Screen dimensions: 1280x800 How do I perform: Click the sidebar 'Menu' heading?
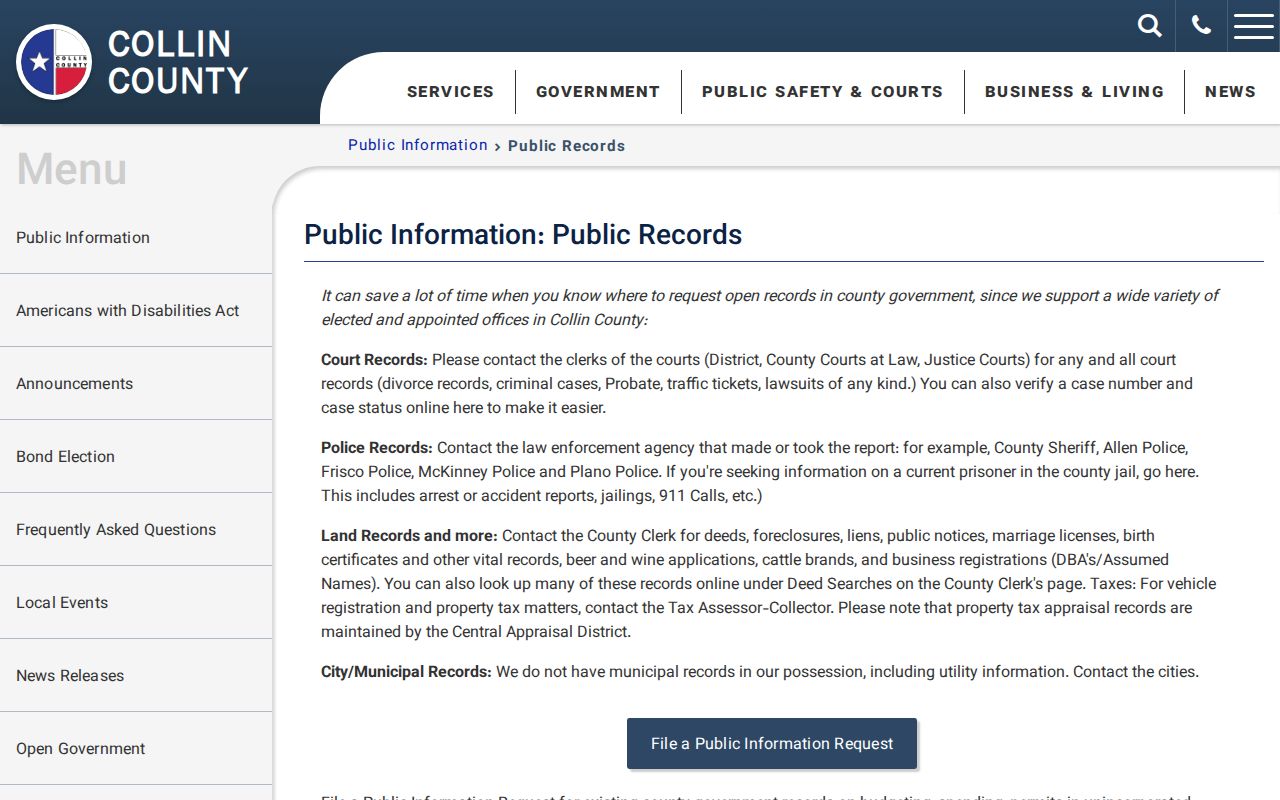[72, 169]
